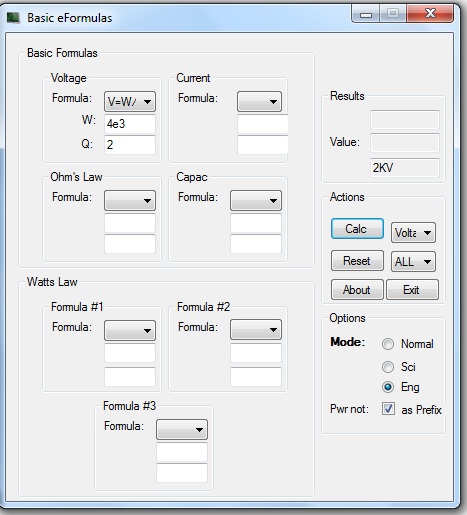Open the Watts Law Formula #3 dropdown
This screenshot has height=515, width=467.
182,429
